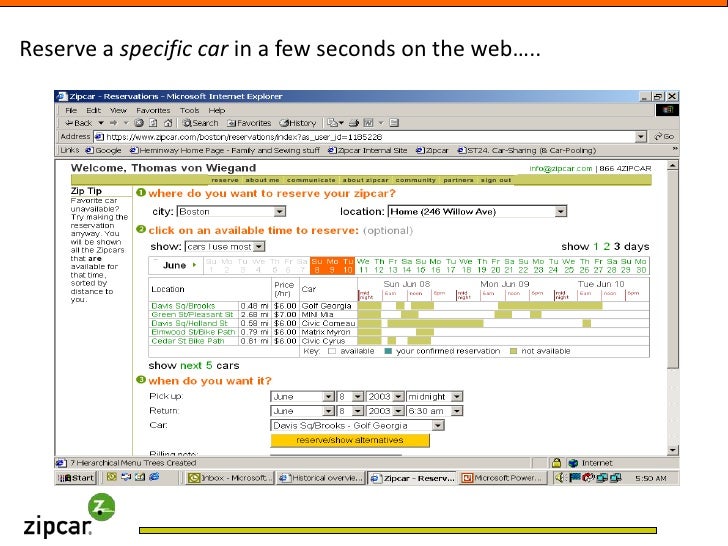The width and height of the screenshot is (728, 546).
Task: Open the Car dropdown Davis Sq/Brooks - Golf Georgia
Action: coord(357,425)
